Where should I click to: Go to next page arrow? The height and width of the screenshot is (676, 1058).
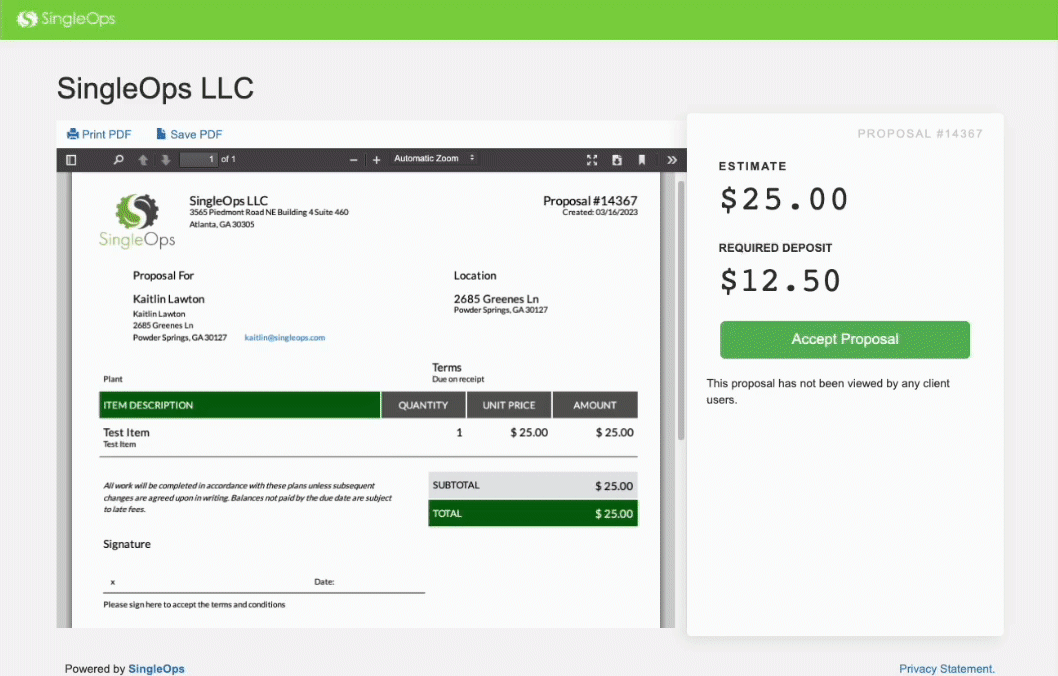coord(165,160)
